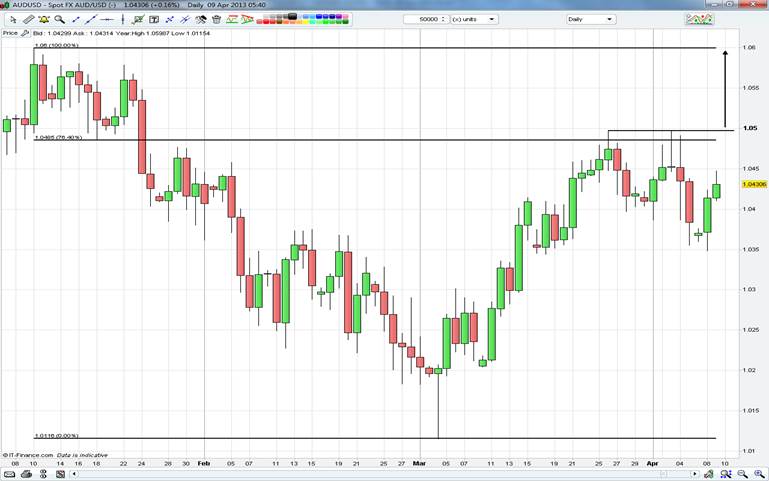The height and width of the screenshot is (481, 769).
Task: Click the linked-rings icon in the bottom bar
Action: [43, 474]
